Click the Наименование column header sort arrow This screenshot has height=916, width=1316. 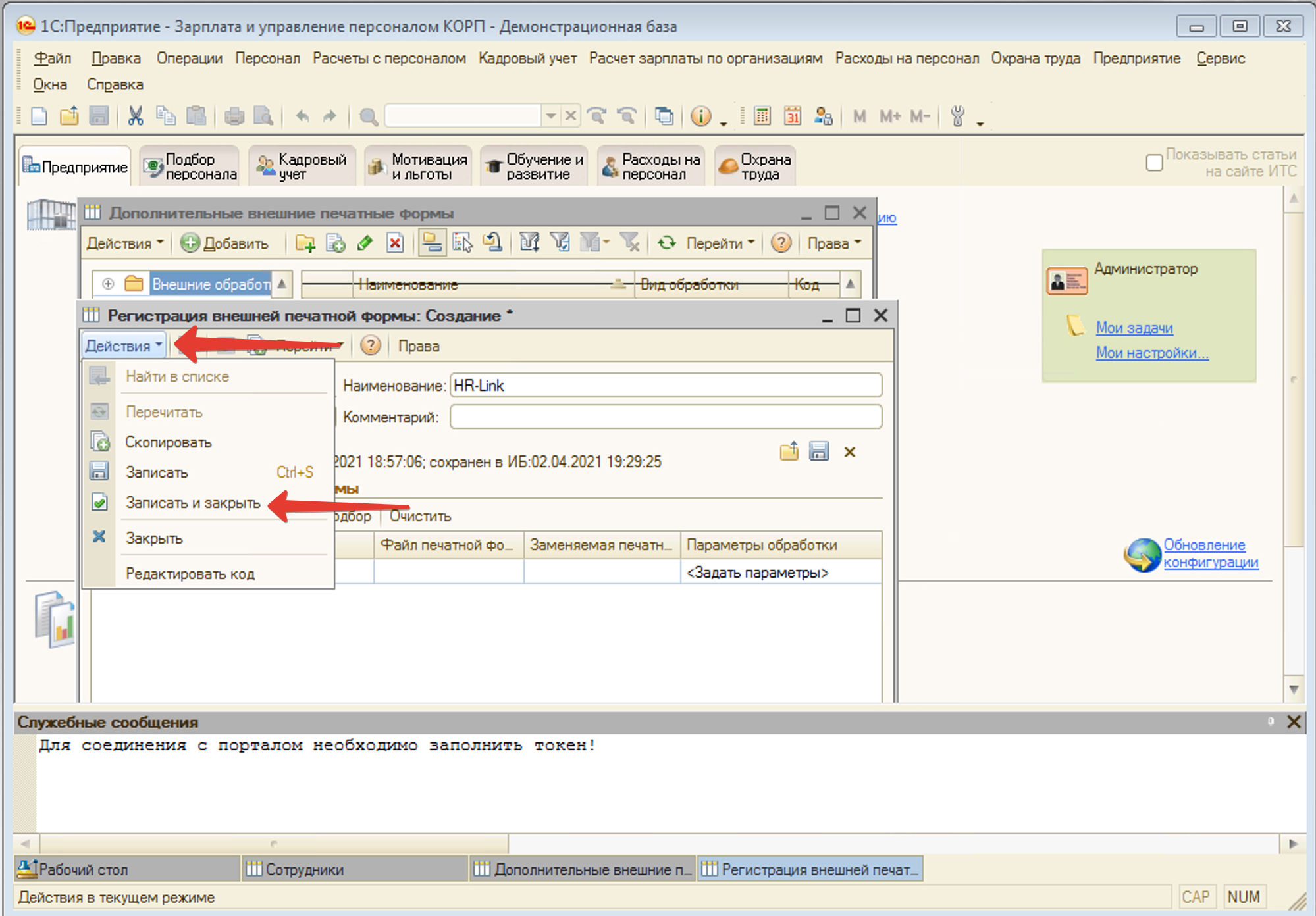[x=618, y=284]
